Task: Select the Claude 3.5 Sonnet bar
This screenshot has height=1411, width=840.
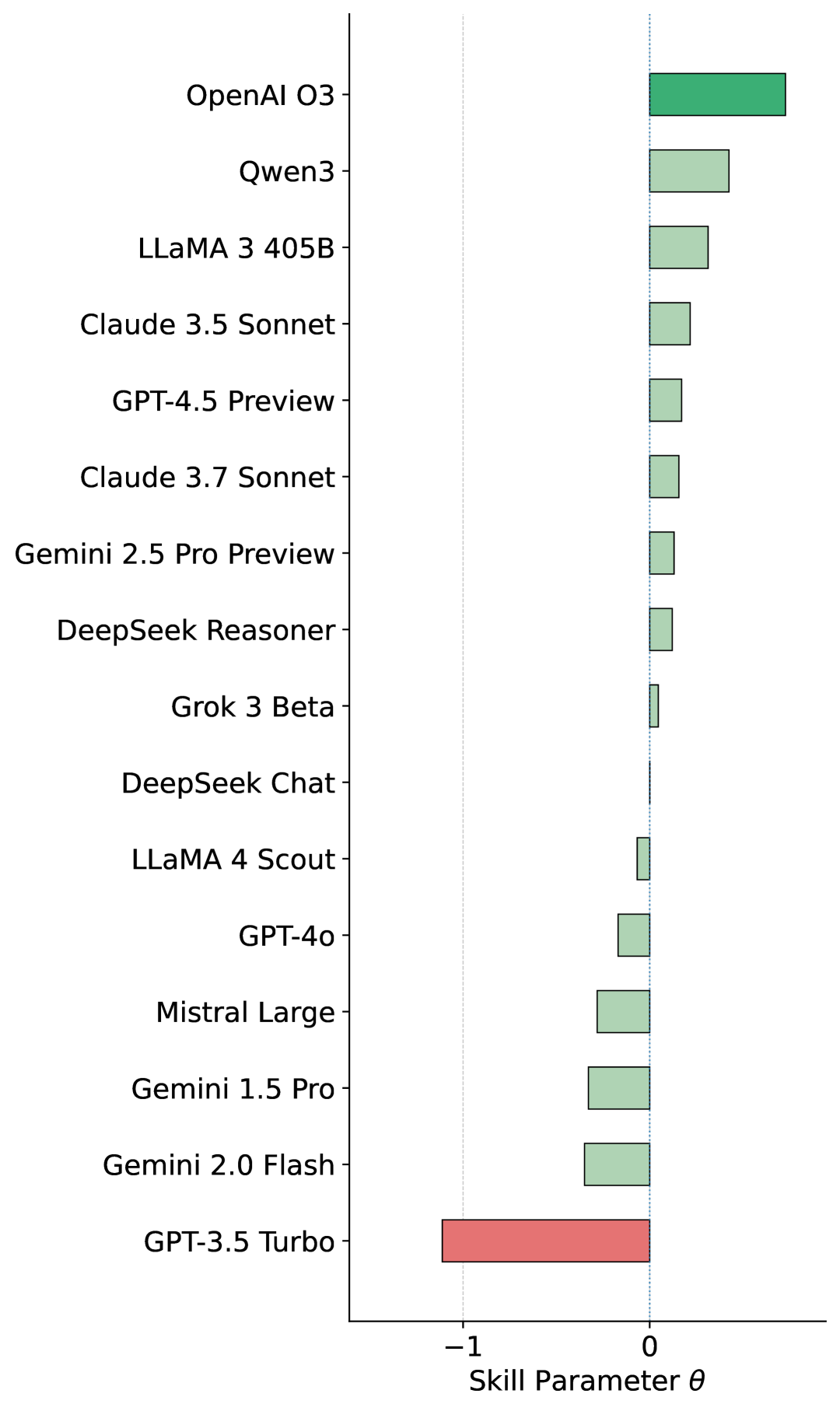Action: coord(670,324)
